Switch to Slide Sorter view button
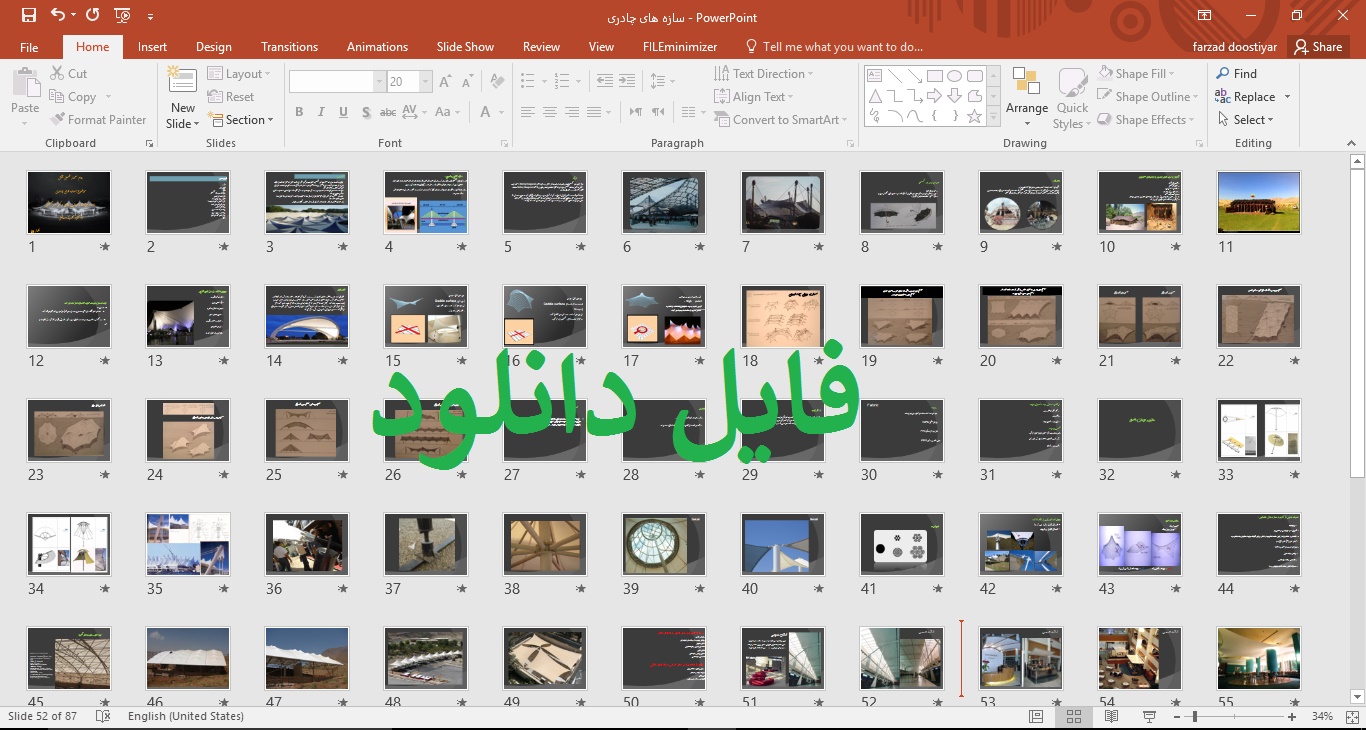 coord(1074,717)
